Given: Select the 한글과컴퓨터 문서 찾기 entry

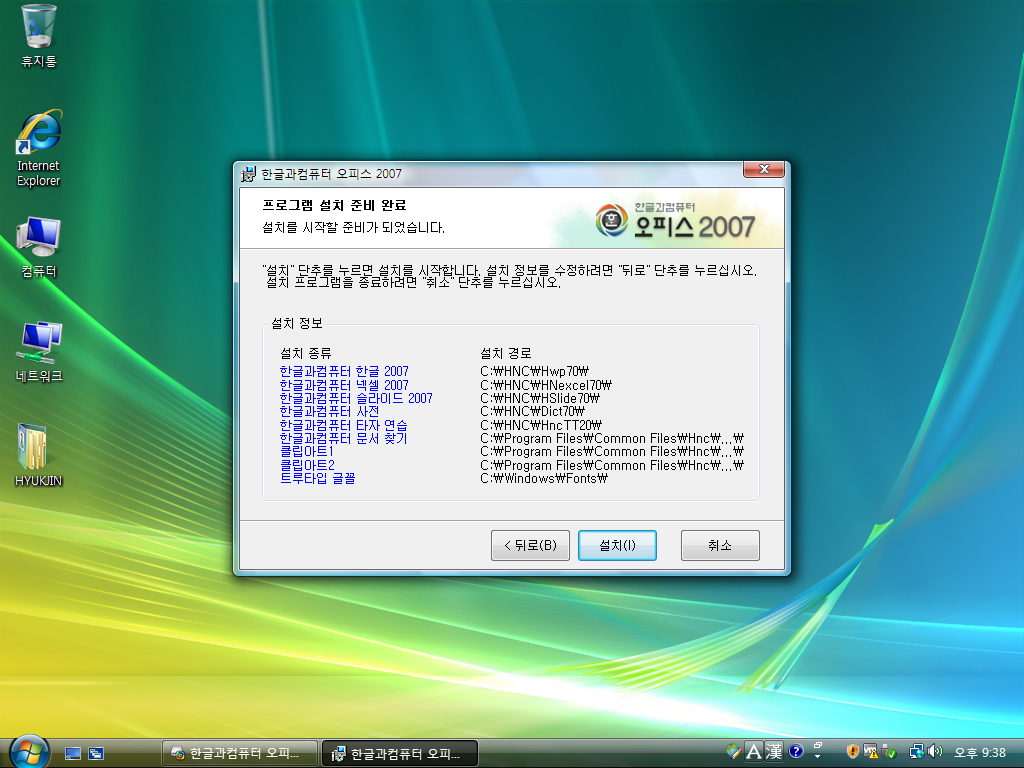Looking at the screenshot, I should coord(344,438).
